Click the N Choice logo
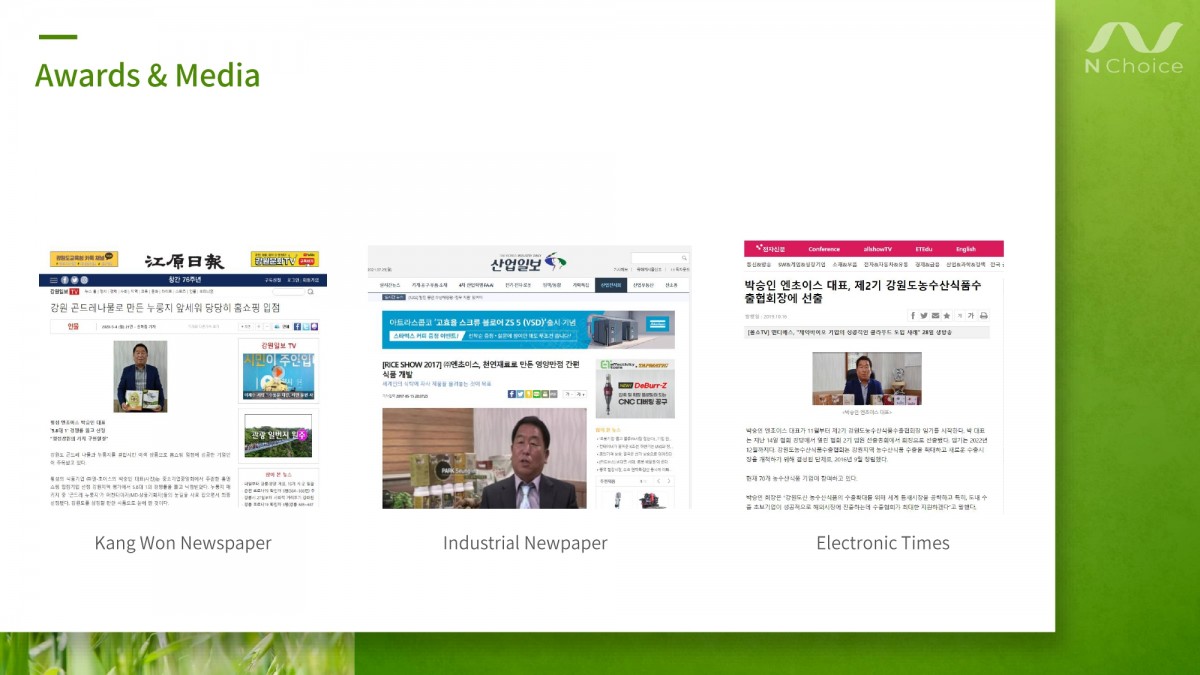The width and height of the screenshot is (1200, 675). point(1133,48)
